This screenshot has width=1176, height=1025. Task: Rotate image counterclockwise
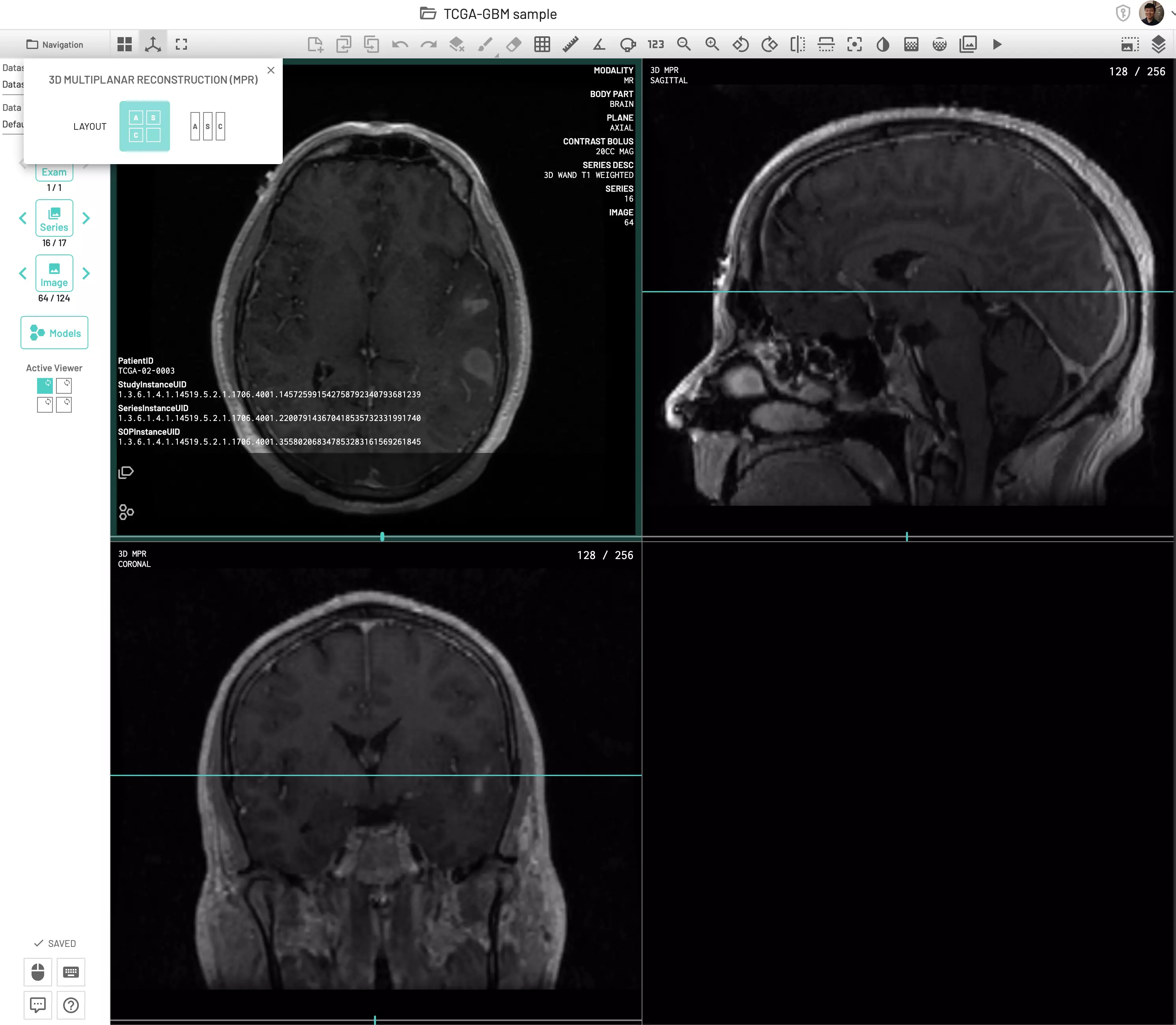click(x=740, y=45)
